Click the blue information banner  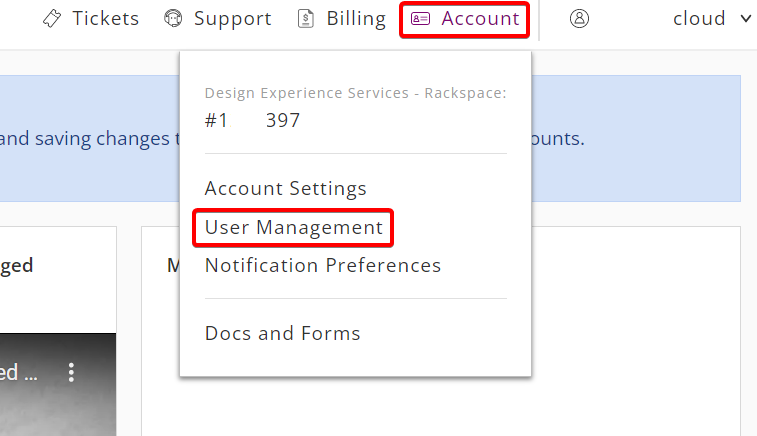pyautogui.click(x=370, y=139)
